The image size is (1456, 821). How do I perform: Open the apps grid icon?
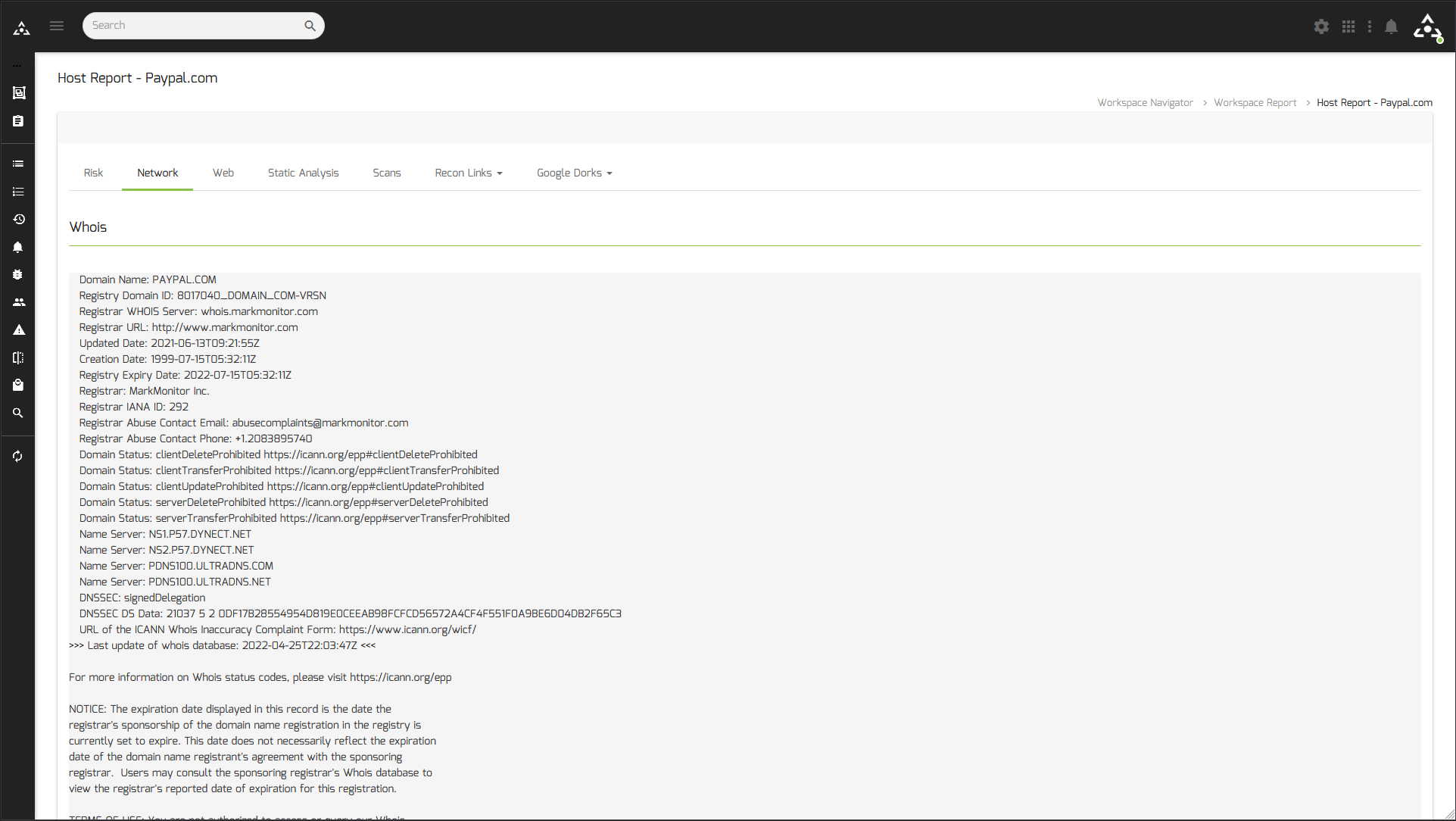[1348, 27]
